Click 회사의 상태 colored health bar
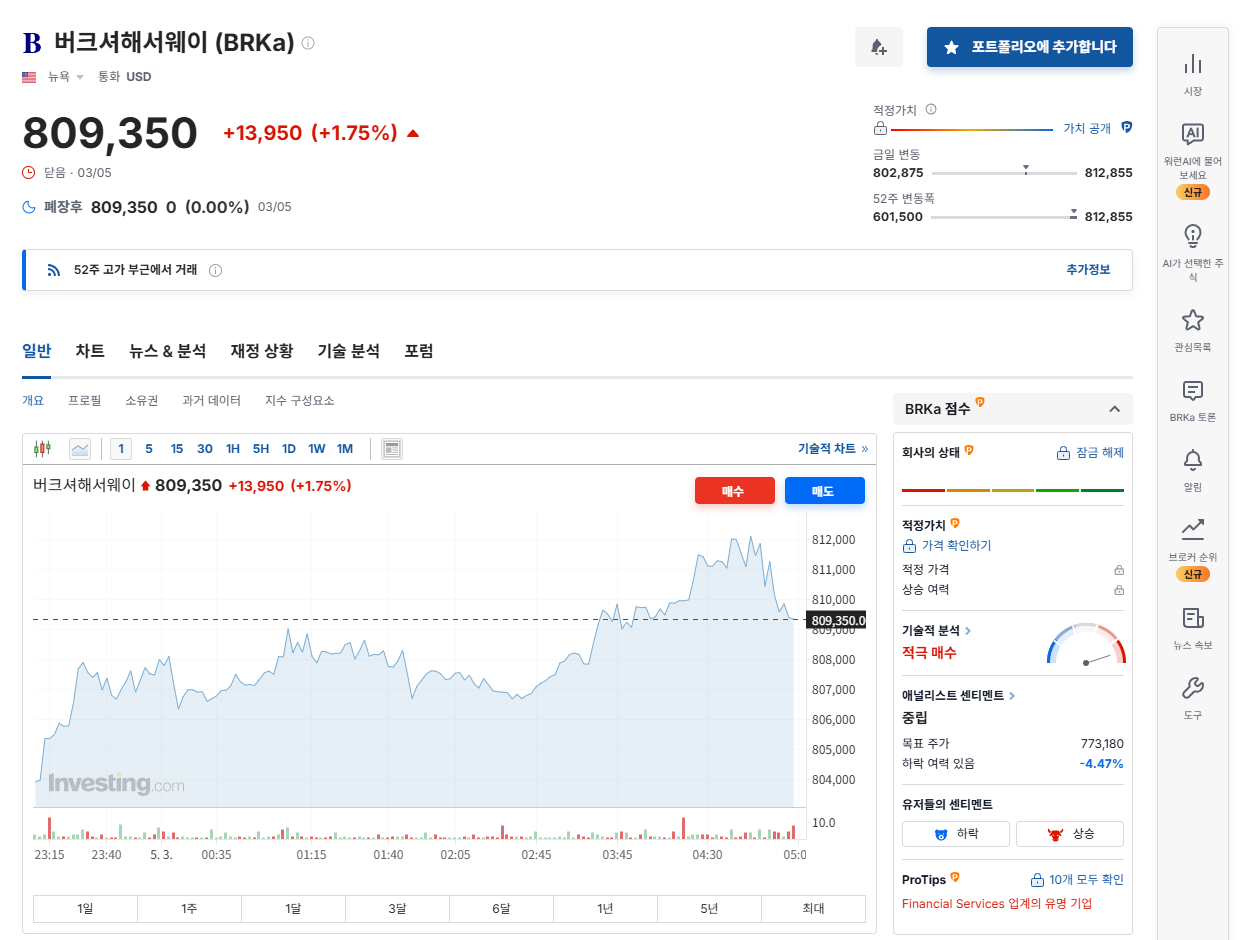 tap(1013, 490)
